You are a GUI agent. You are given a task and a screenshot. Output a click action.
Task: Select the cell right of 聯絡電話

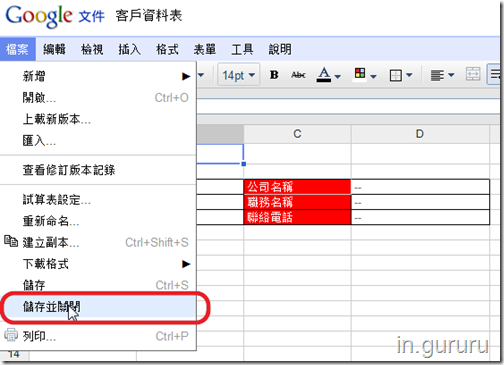tap(420, 217)
